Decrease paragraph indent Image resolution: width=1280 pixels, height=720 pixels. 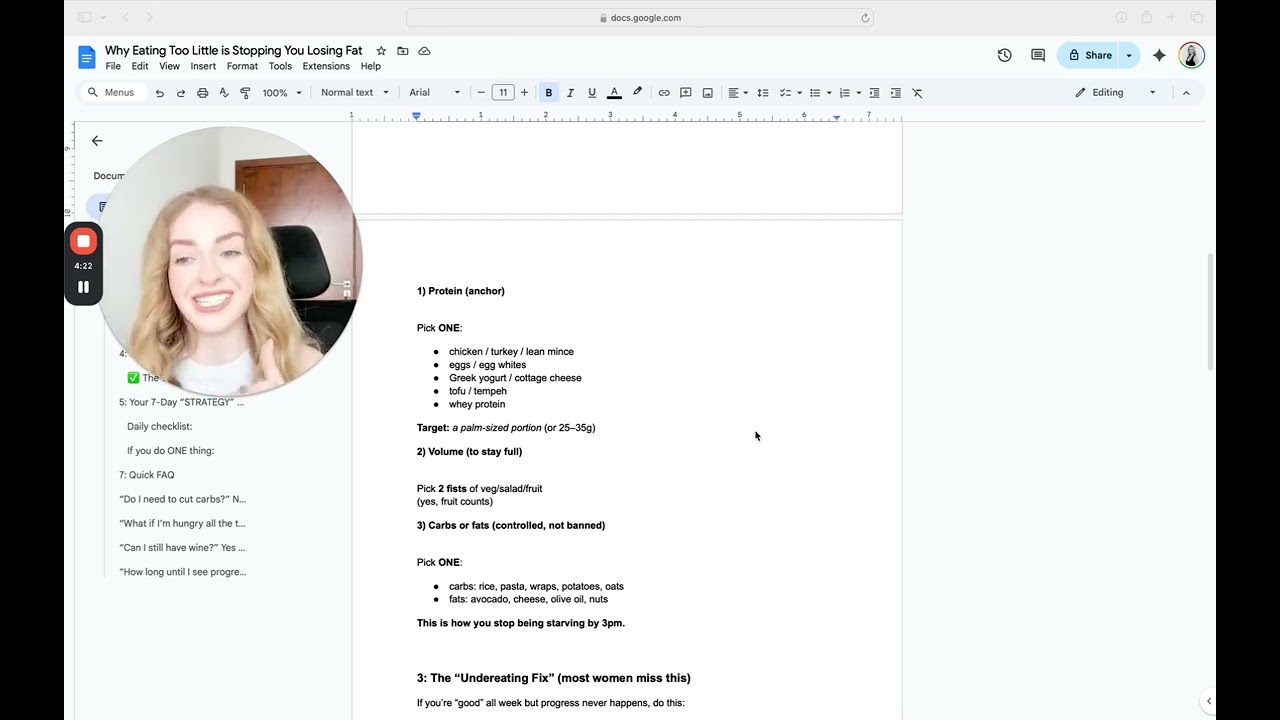pyautogui.click(x=874, y=93)
